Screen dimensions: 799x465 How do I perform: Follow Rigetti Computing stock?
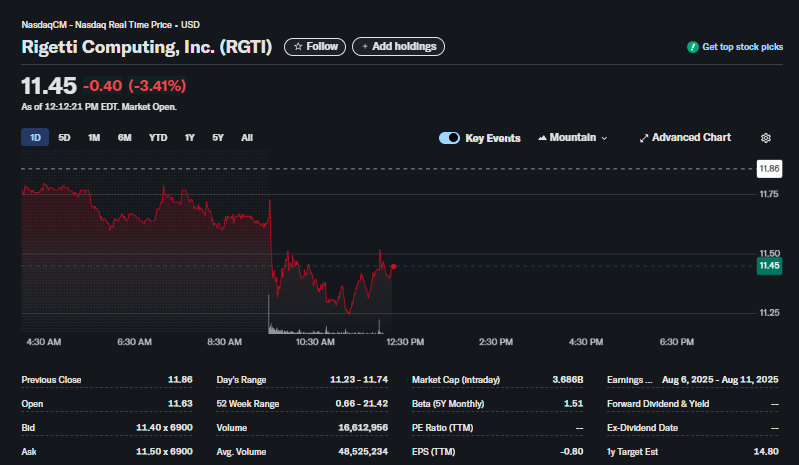(315, 47)
